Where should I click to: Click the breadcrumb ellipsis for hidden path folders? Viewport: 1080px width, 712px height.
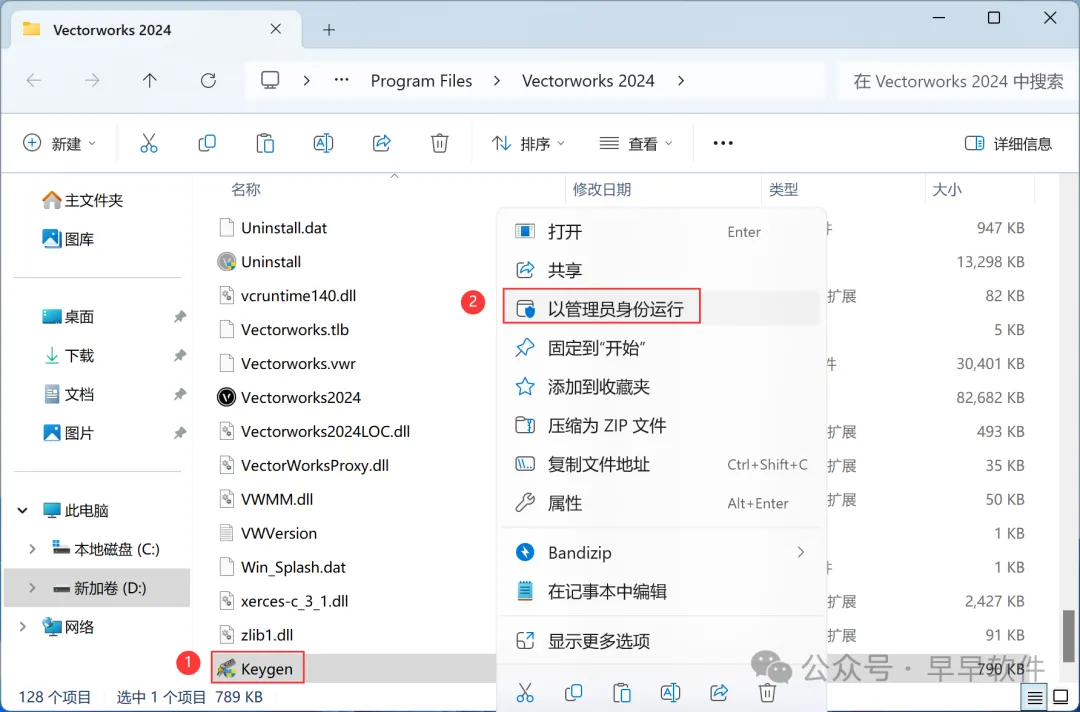[x=341, y=81]
